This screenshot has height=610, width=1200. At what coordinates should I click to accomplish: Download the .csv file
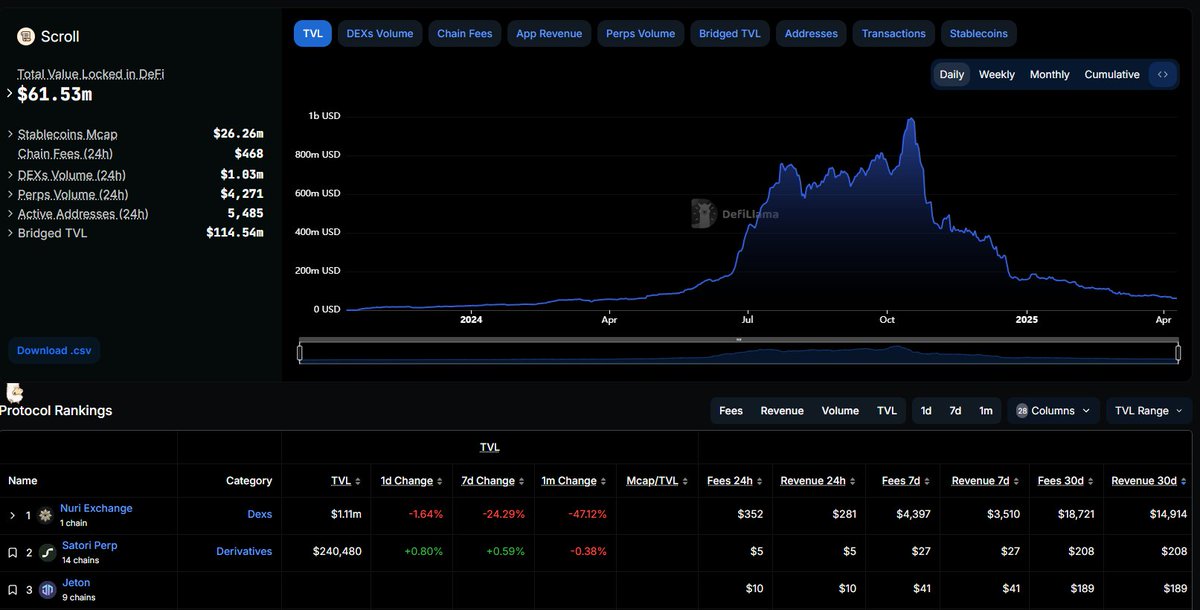click(x=55, y=351)
